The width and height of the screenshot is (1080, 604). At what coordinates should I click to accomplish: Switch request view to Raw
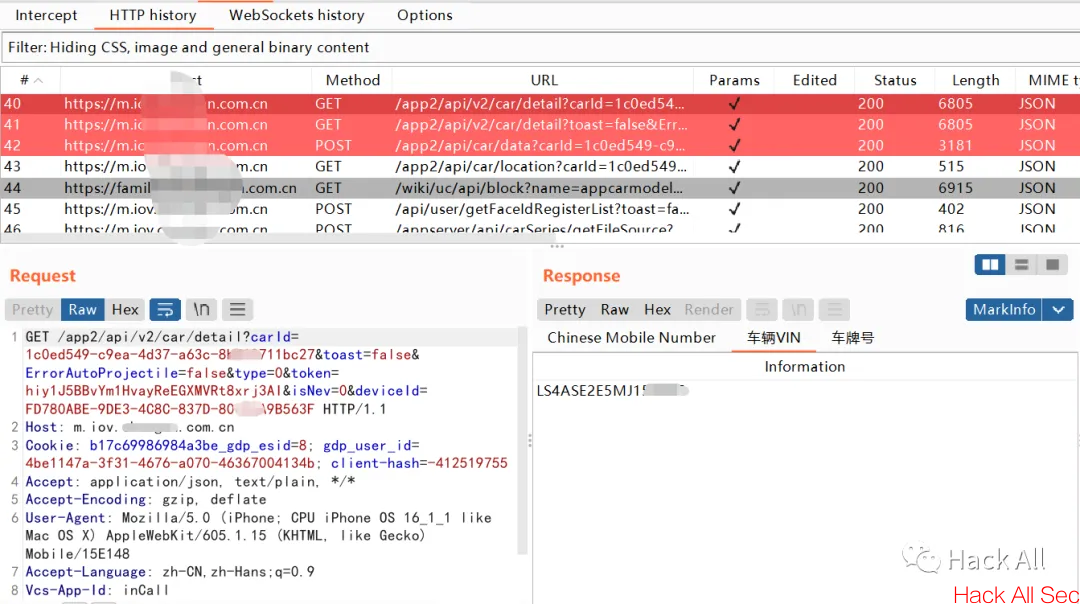click(x=83, y=310)
